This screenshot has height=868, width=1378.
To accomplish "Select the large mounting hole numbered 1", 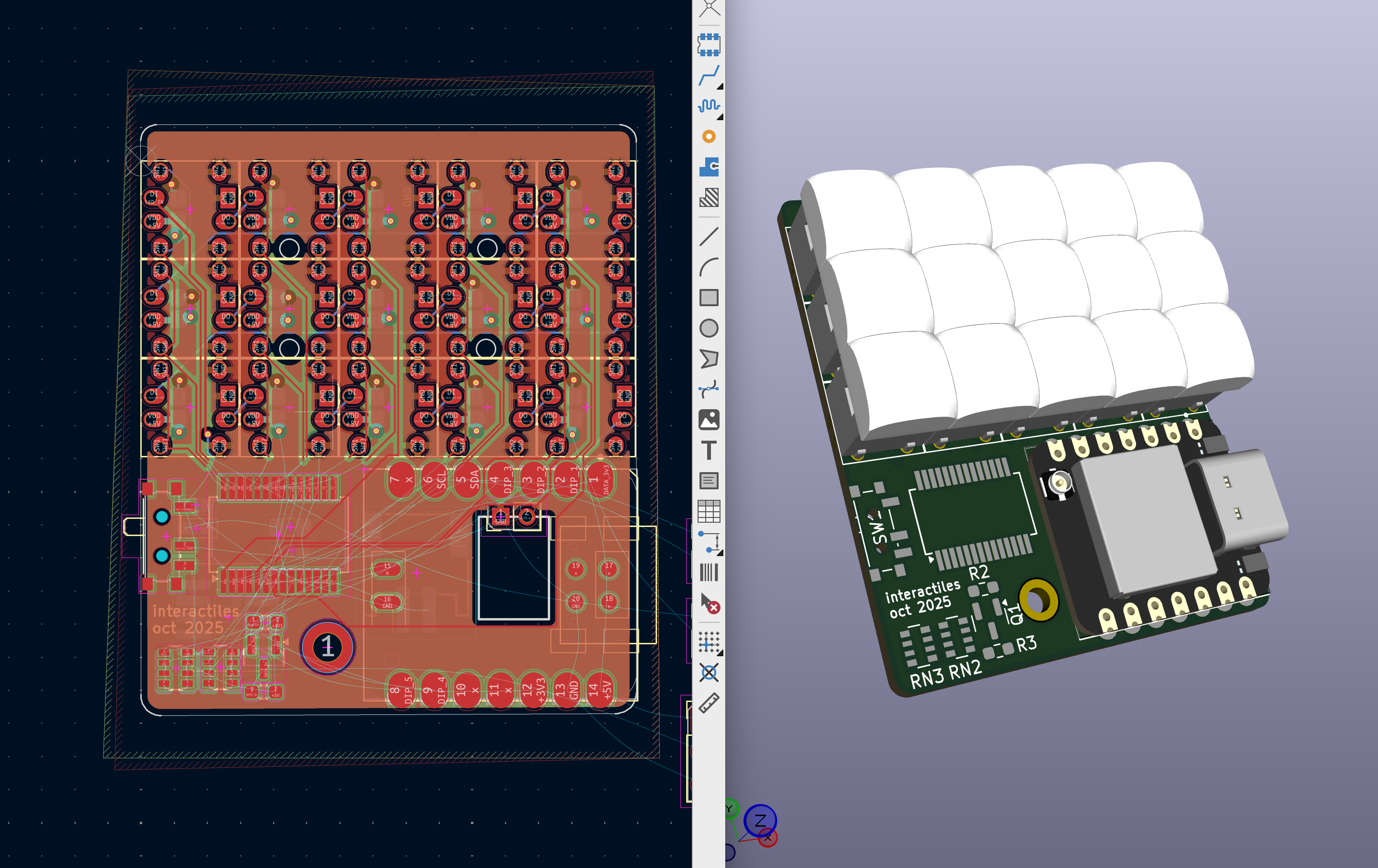I will pos(327,647).
